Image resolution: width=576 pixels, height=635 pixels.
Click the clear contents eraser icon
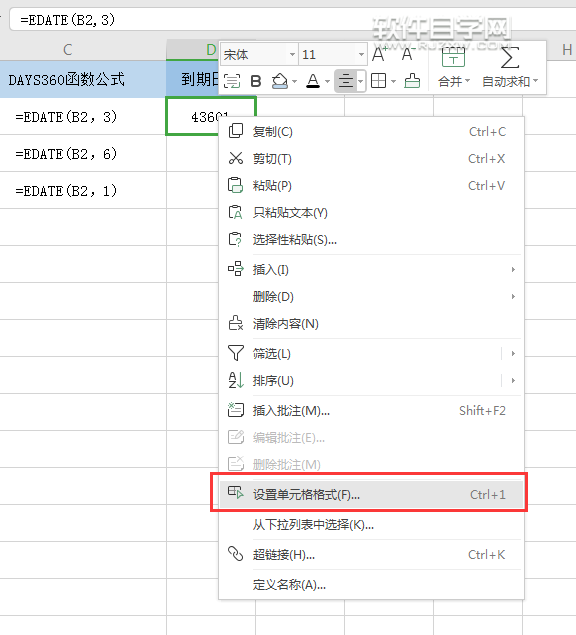[236, 323]
